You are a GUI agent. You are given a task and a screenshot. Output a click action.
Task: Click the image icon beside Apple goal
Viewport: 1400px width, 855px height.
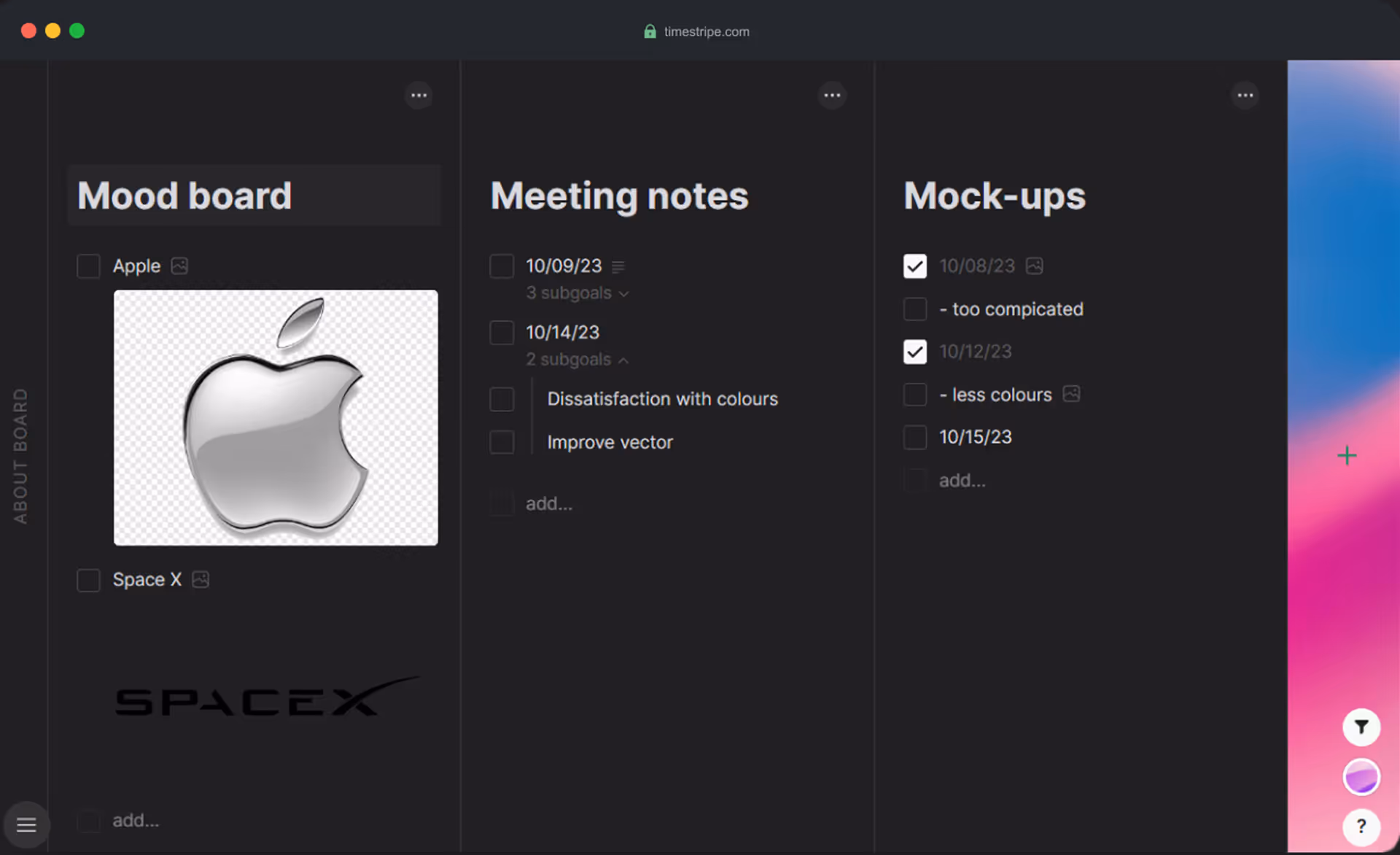[x=179, y=266]
